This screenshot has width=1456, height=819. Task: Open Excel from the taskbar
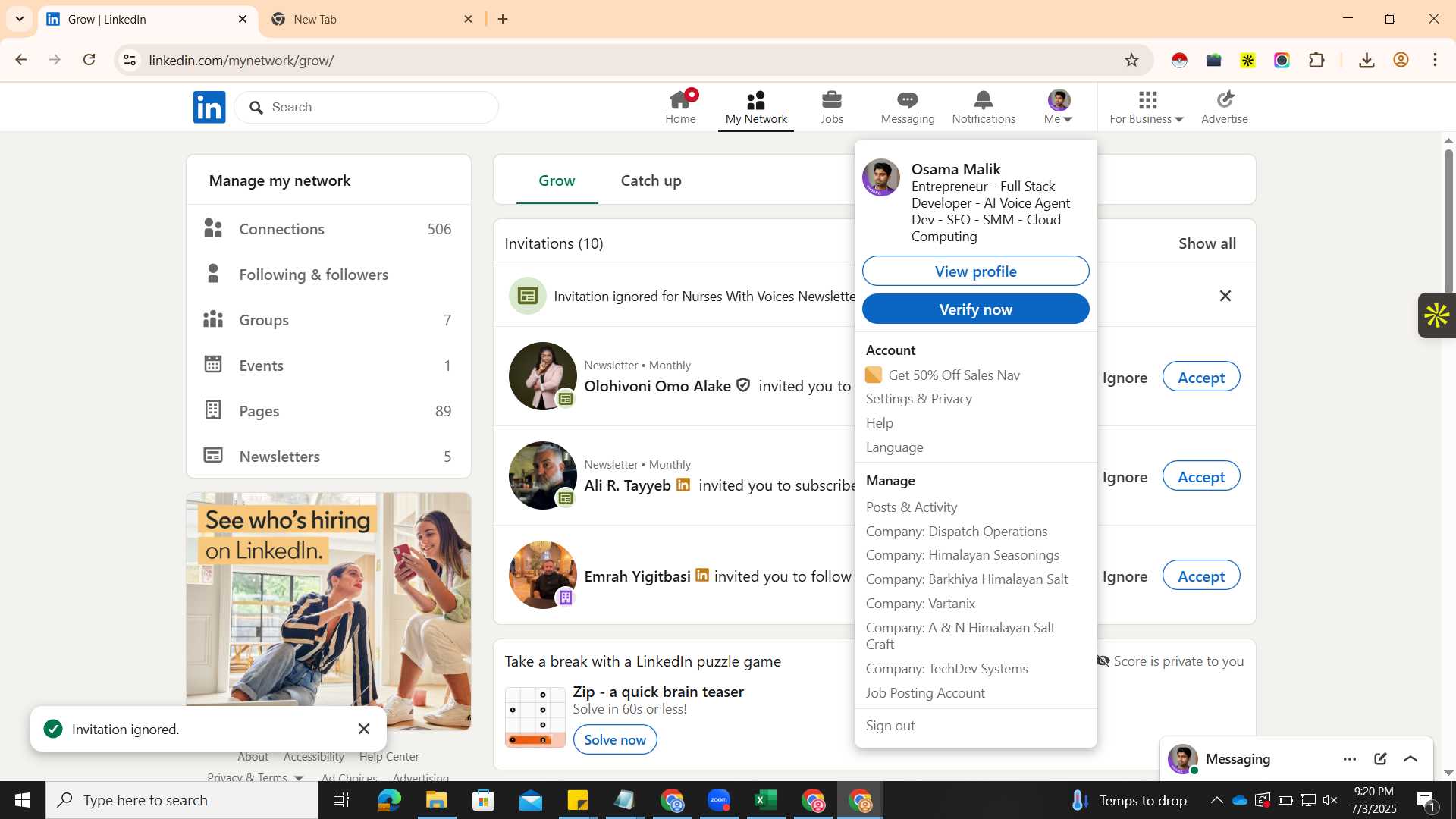click(766, 800)
